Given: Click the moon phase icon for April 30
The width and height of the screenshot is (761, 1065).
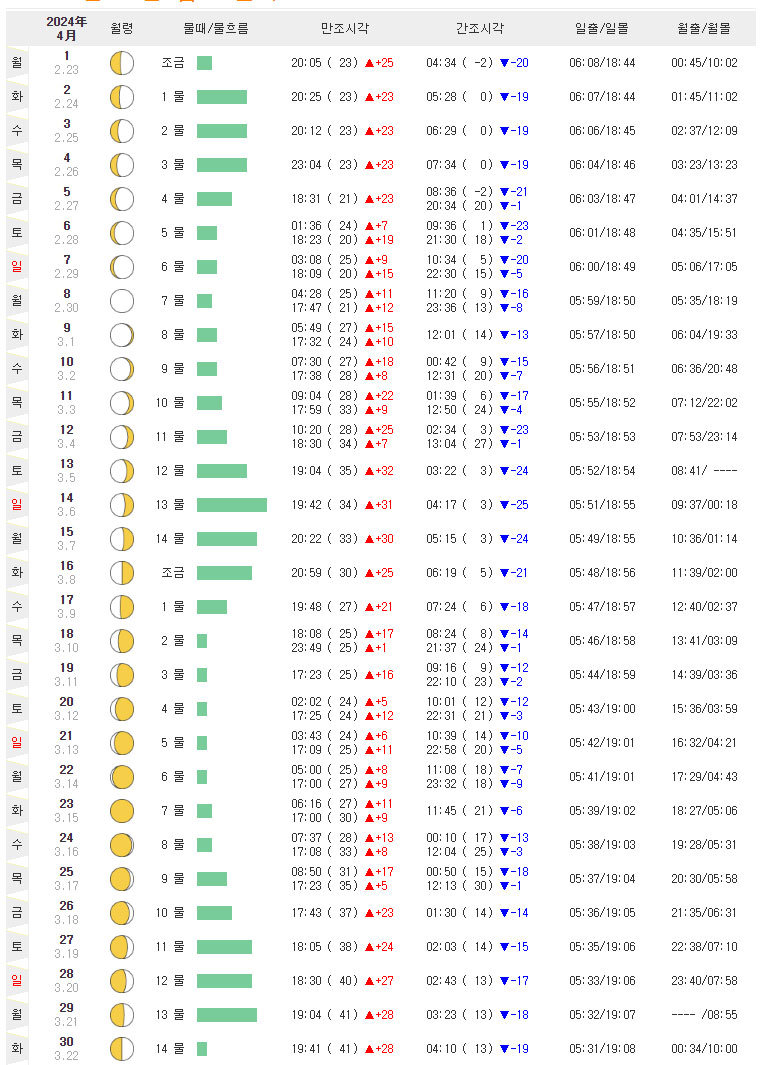Looking at the screenshot, I should click(121, 1049).
